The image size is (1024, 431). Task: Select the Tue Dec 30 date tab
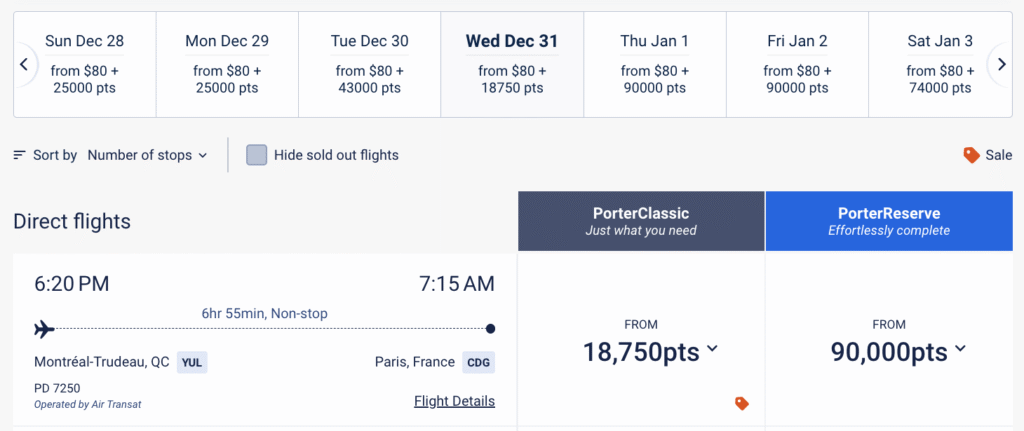click(370, 64)
